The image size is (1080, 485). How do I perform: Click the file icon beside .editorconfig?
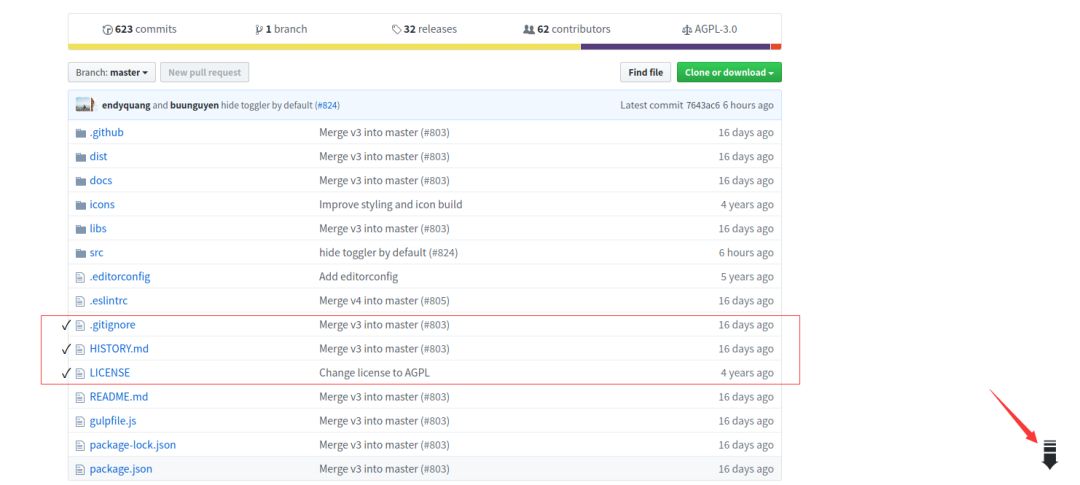[80, 277]
